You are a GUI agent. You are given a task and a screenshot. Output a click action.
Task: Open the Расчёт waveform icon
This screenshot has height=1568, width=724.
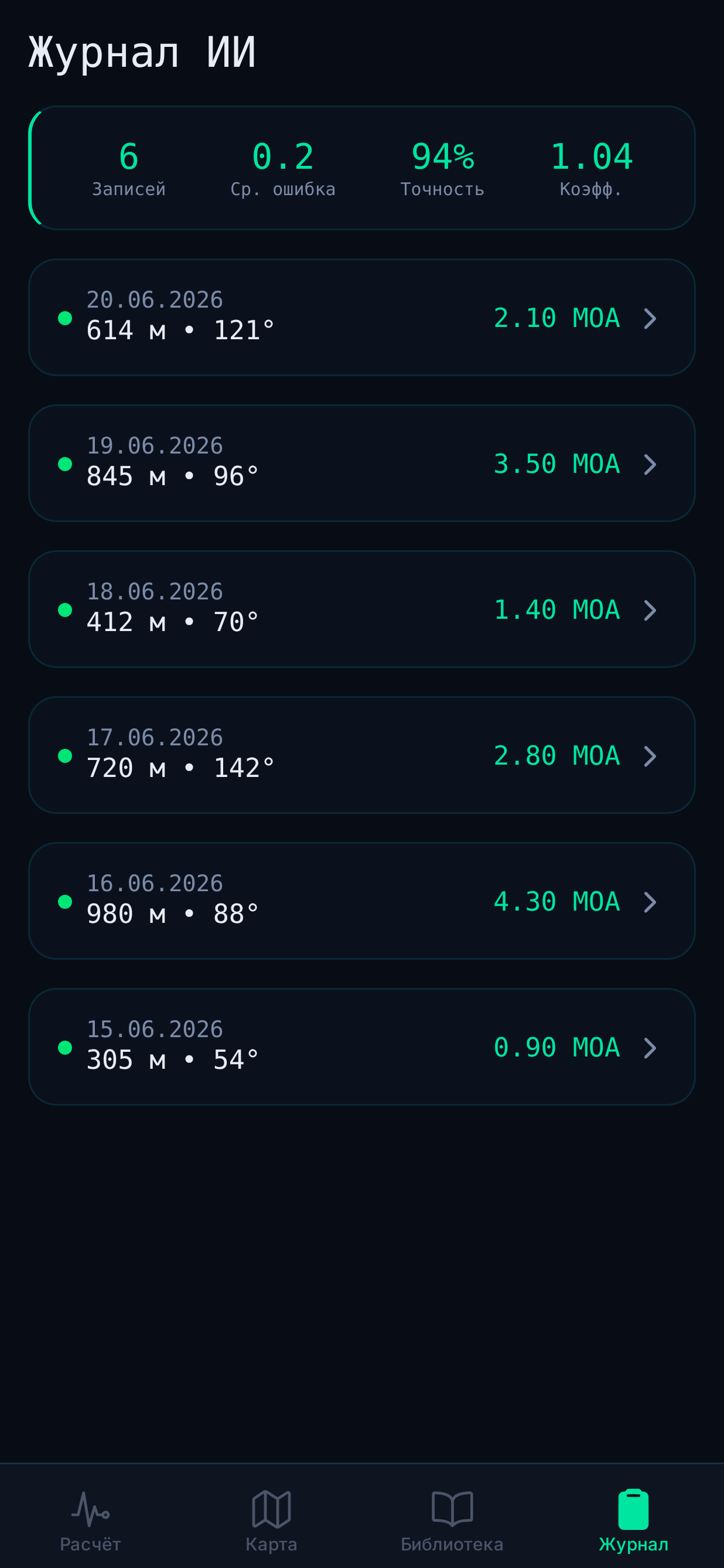[90, 1509]
